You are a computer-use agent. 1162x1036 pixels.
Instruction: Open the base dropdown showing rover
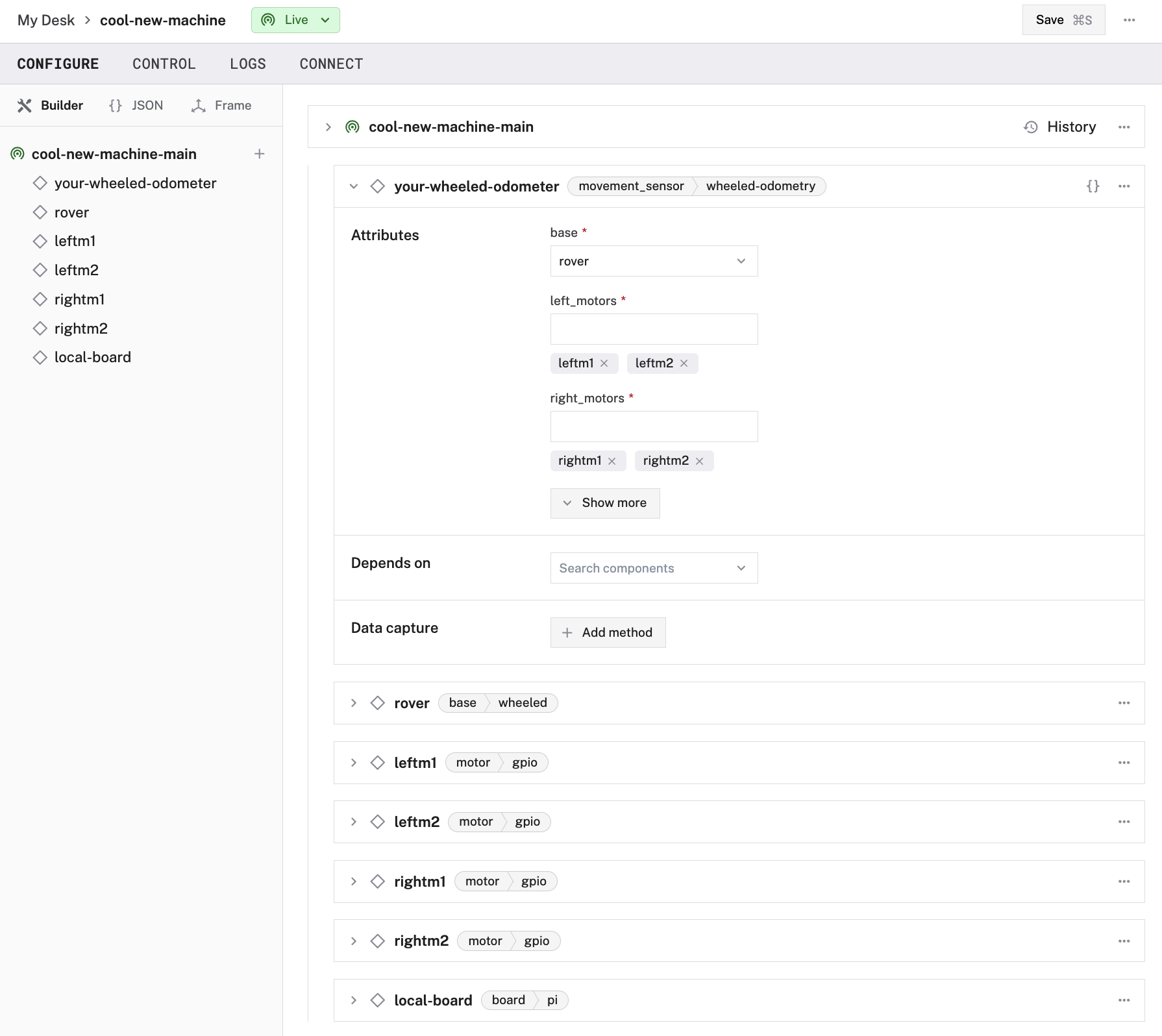[x=653, y=261]
